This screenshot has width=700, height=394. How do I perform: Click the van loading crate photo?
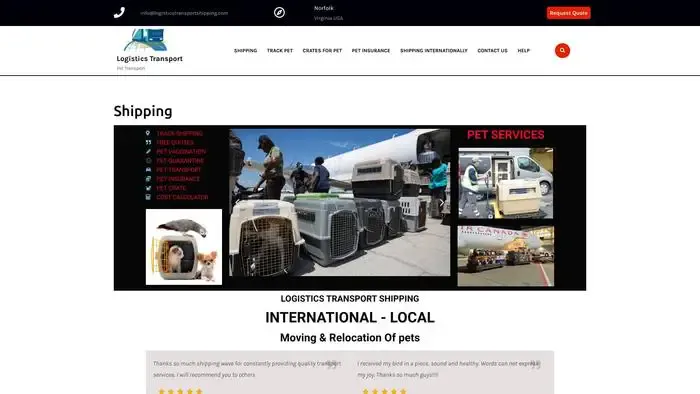coord(506,183)
